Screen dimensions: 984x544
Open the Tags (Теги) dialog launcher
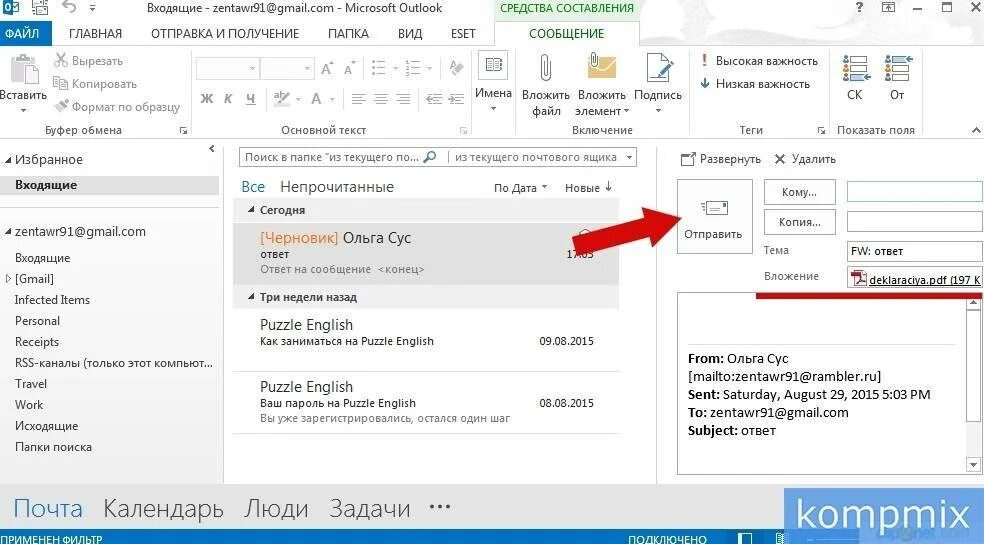pyautogui.click(x=821, y=131)
